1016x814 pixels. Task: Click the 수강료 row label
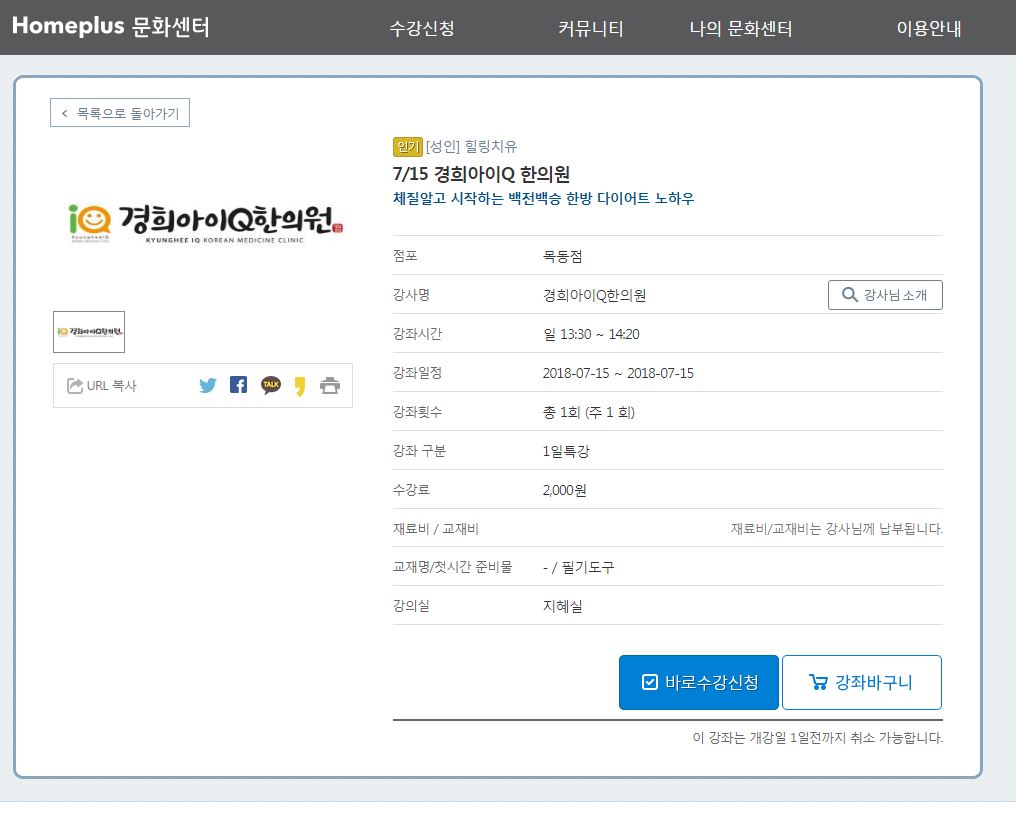[411, 489]
